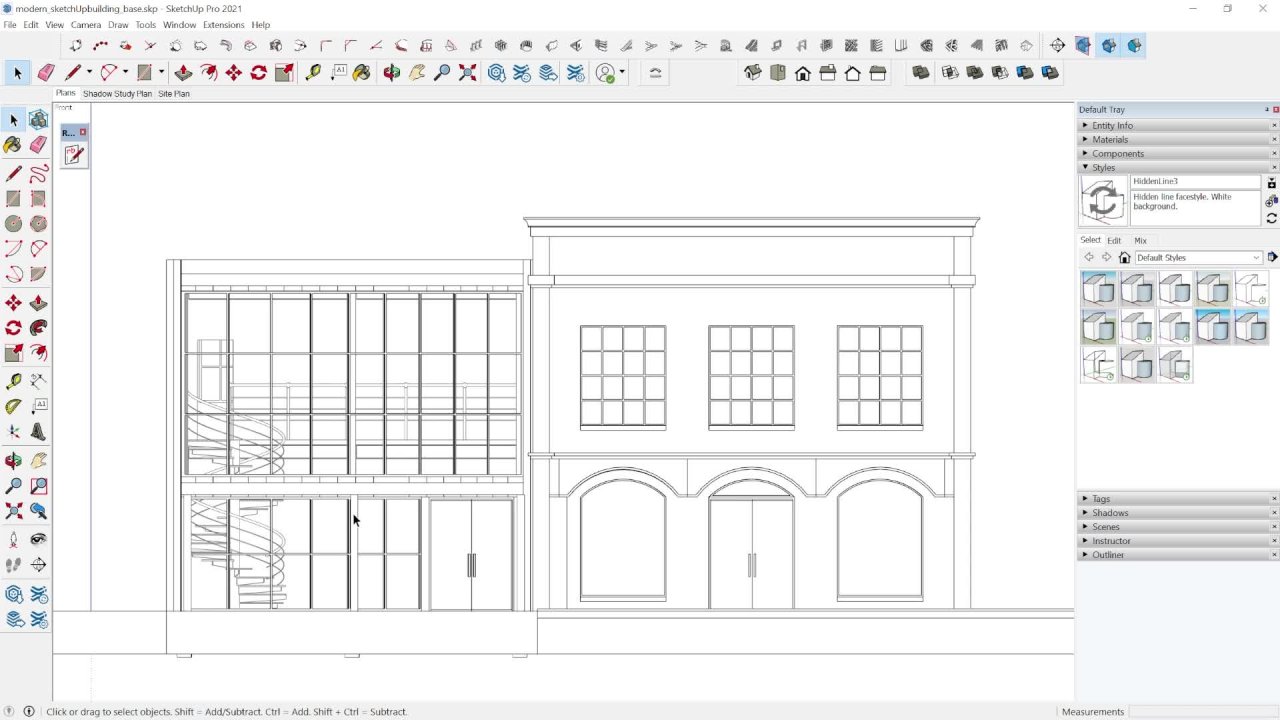Select the Eraser tool in the top toolbar
The width and height of the screenshot is (1280, 720).
pos(46,73)
